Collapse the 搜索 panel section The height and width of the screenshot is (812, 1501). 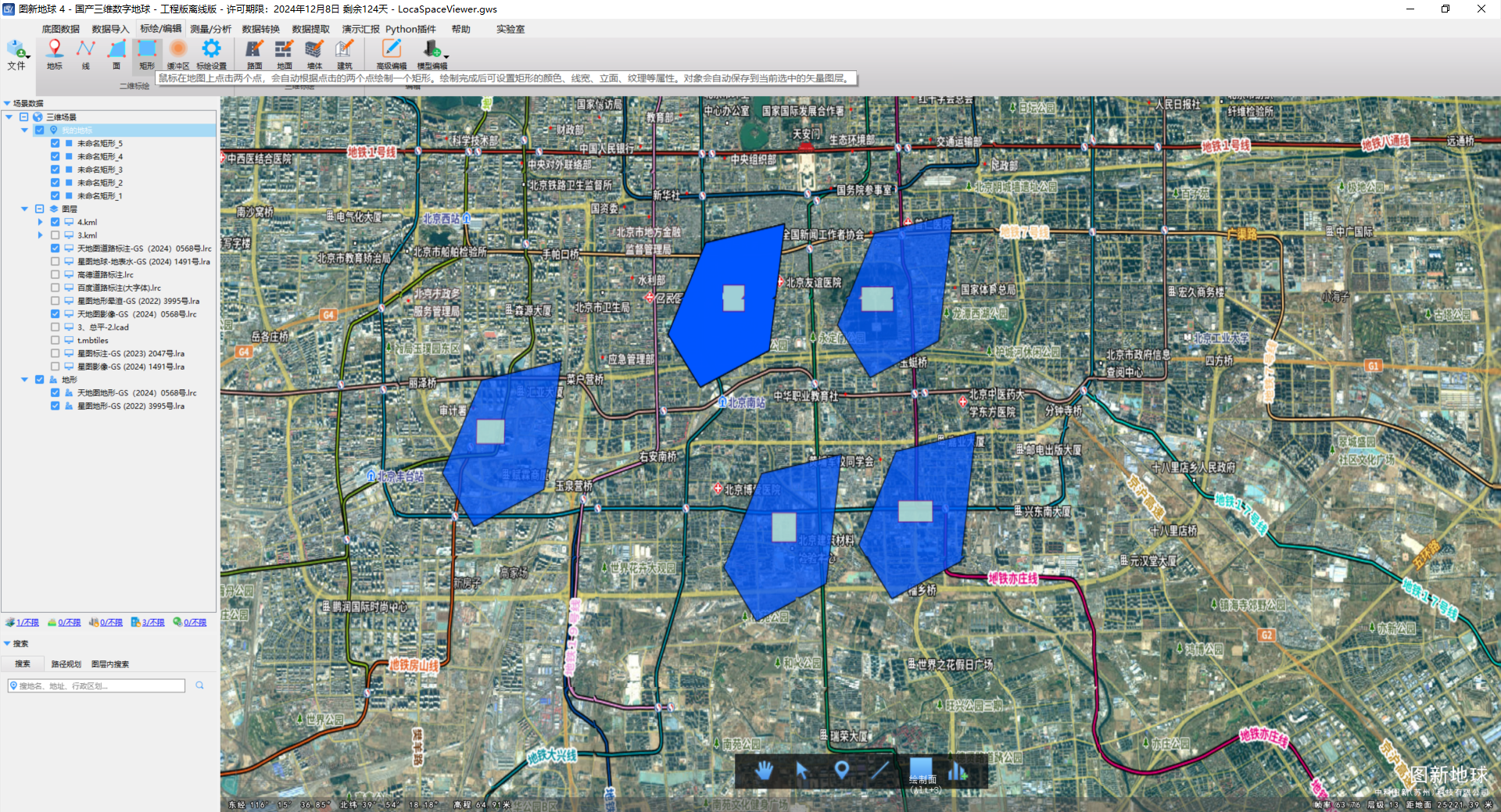click(7, 644)
